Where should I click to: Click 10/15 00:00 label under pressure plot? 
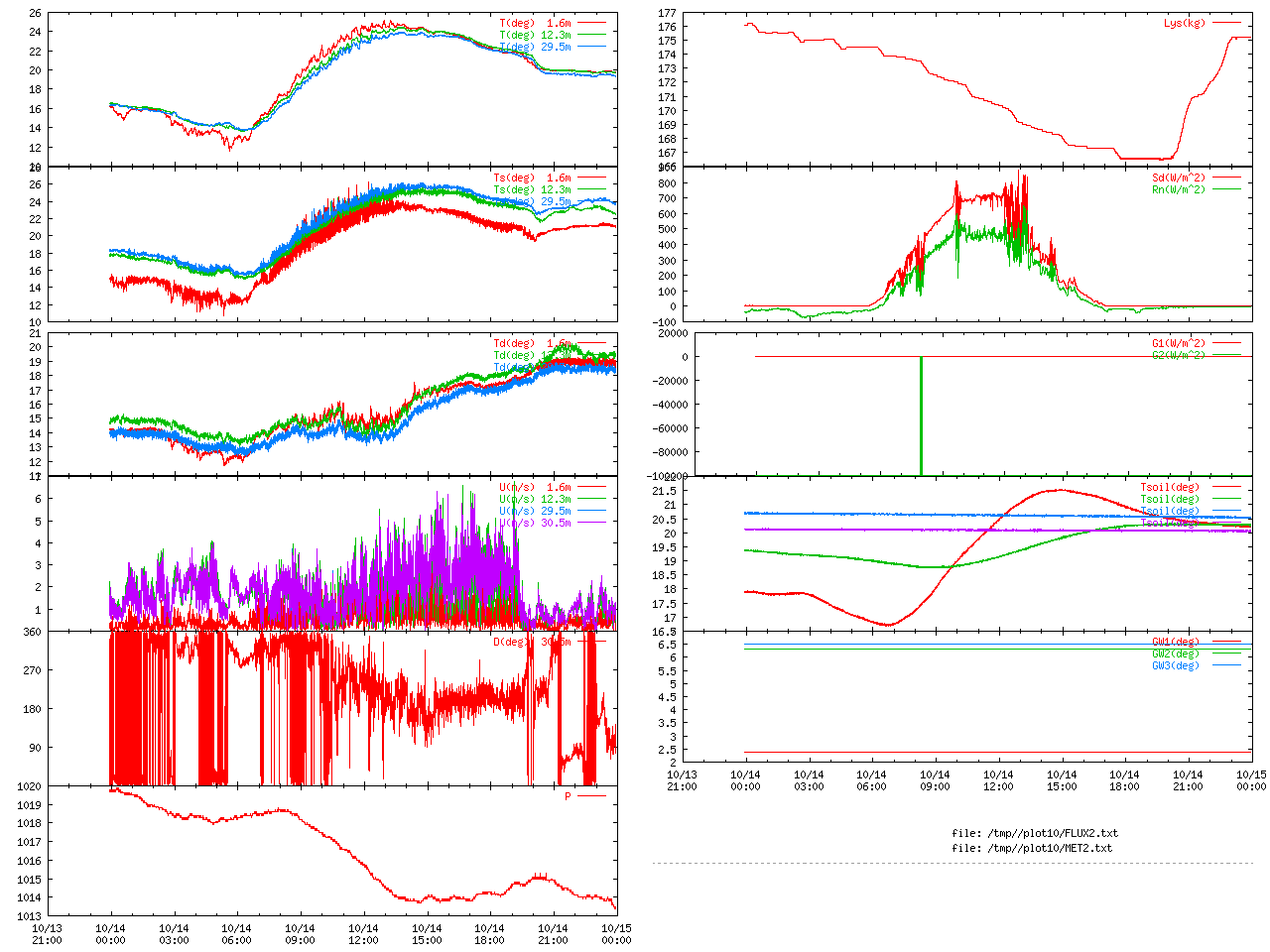(x=616, y=934)
